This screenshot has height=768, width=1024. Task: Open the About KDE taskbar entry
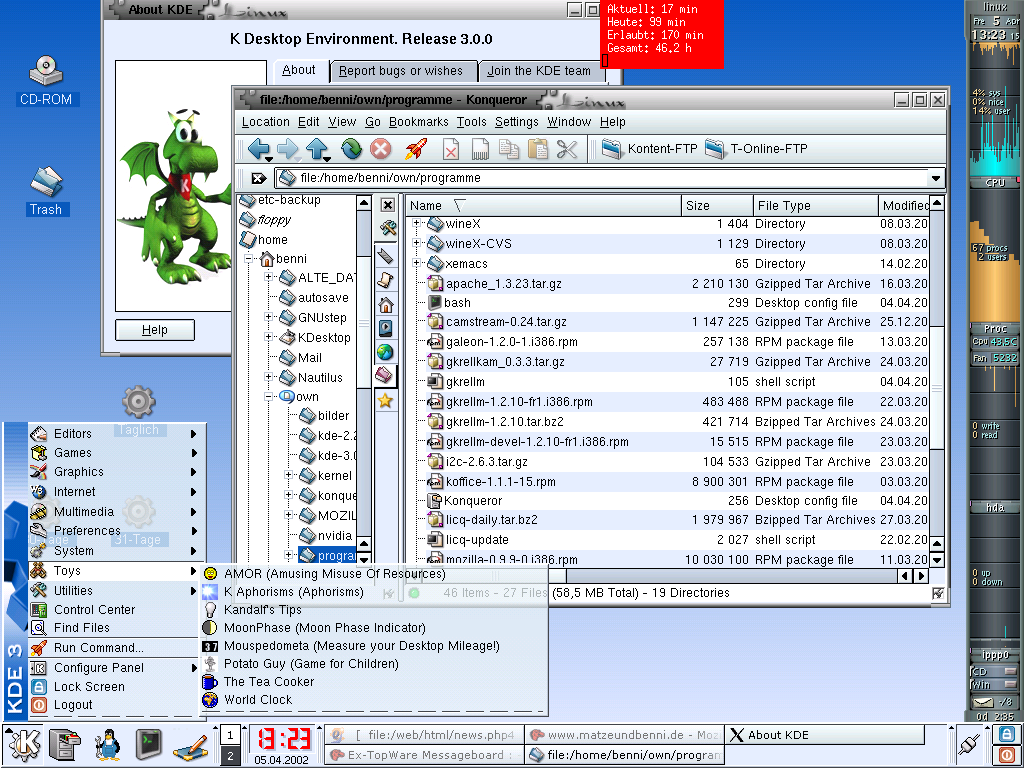[x=824, y=735]
